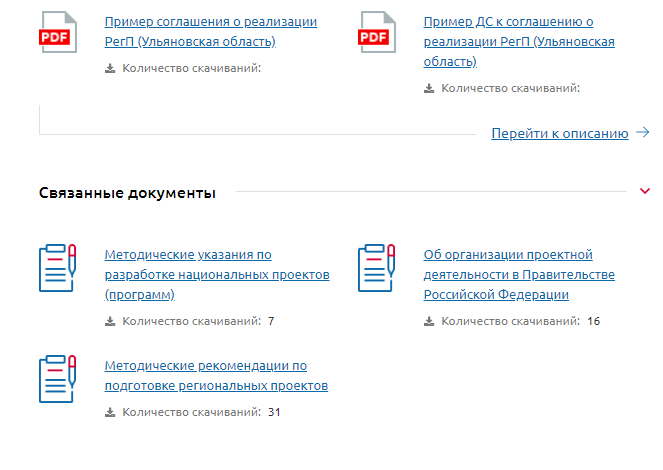Open Методические рекомендации по подготовке региональных проектов
Image resolution: width=663 pixels, height=470 pixels.
216,375
